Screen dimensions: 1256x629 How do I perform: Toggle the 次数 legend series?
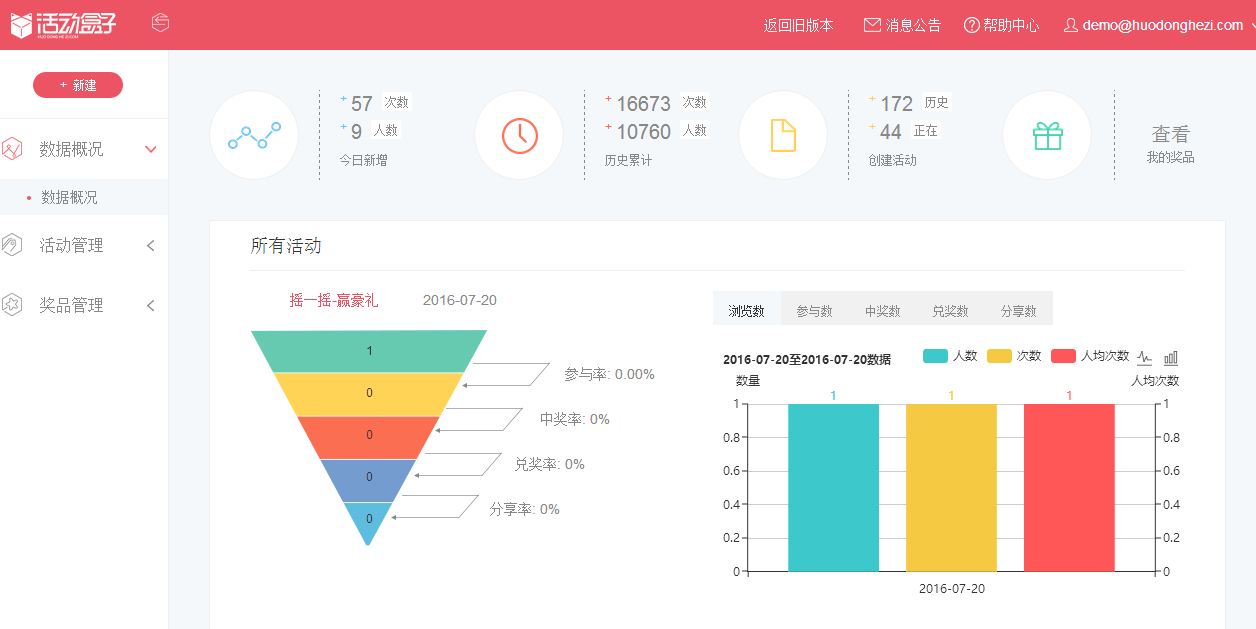tap(1014, 356)
